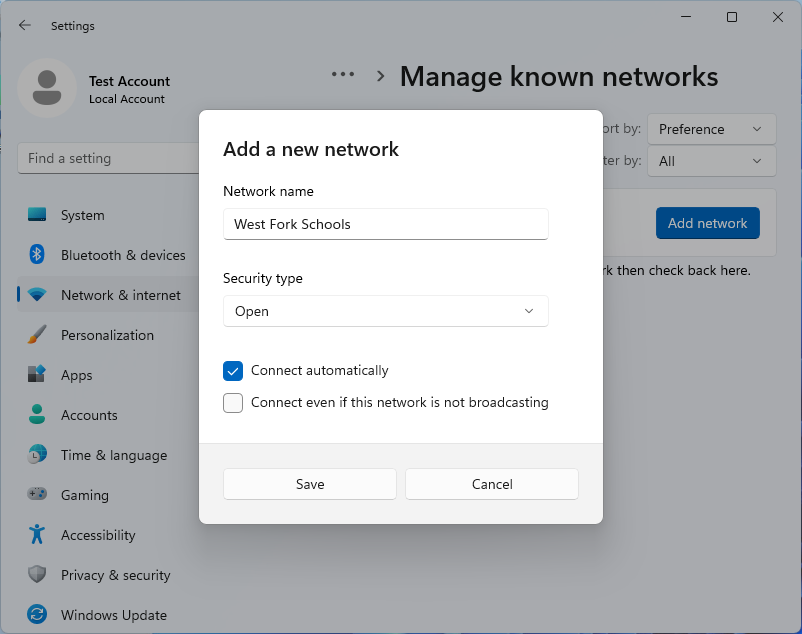
Task: Click the Find a setting search box
Action: [x=108, y=158]
